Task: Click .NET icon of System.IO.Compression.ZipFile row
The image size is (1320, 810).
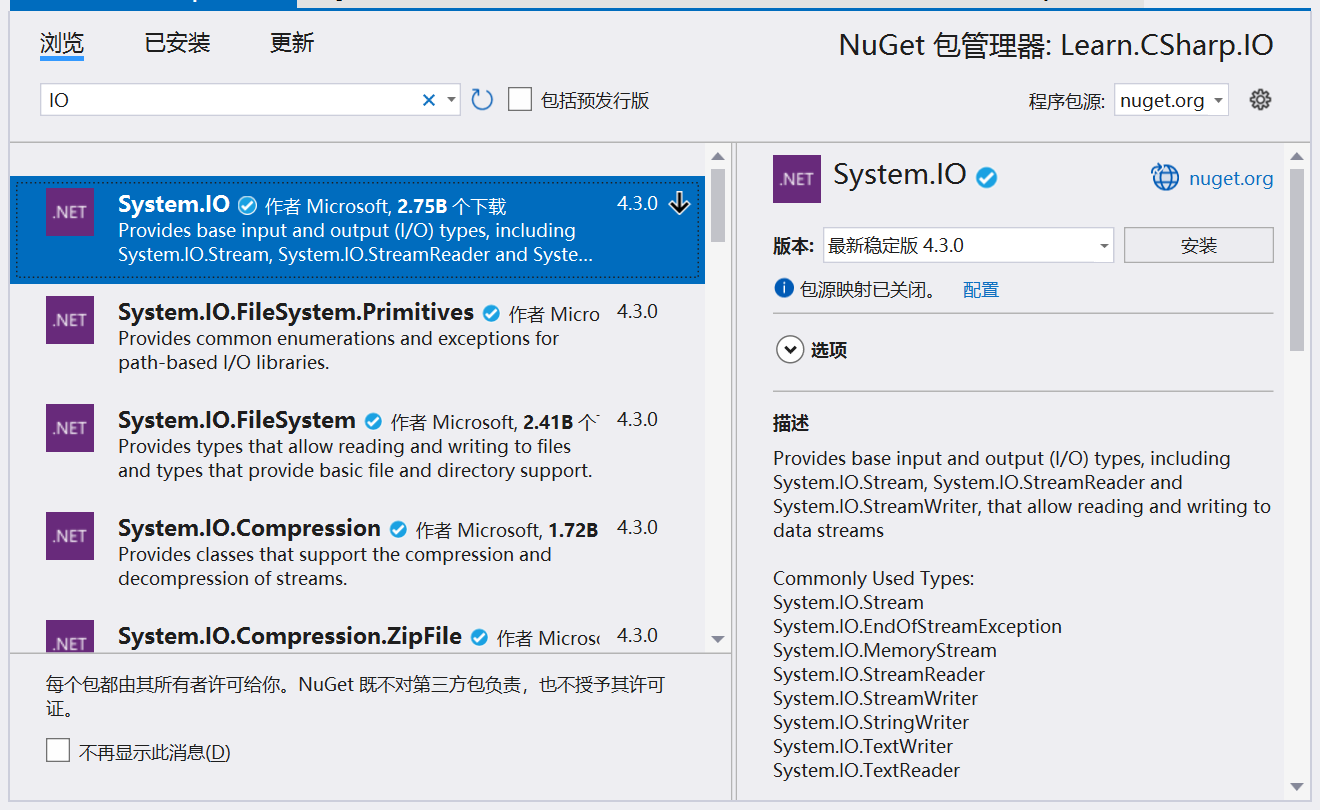Action: pyautogui.click(x=70, y=636)
